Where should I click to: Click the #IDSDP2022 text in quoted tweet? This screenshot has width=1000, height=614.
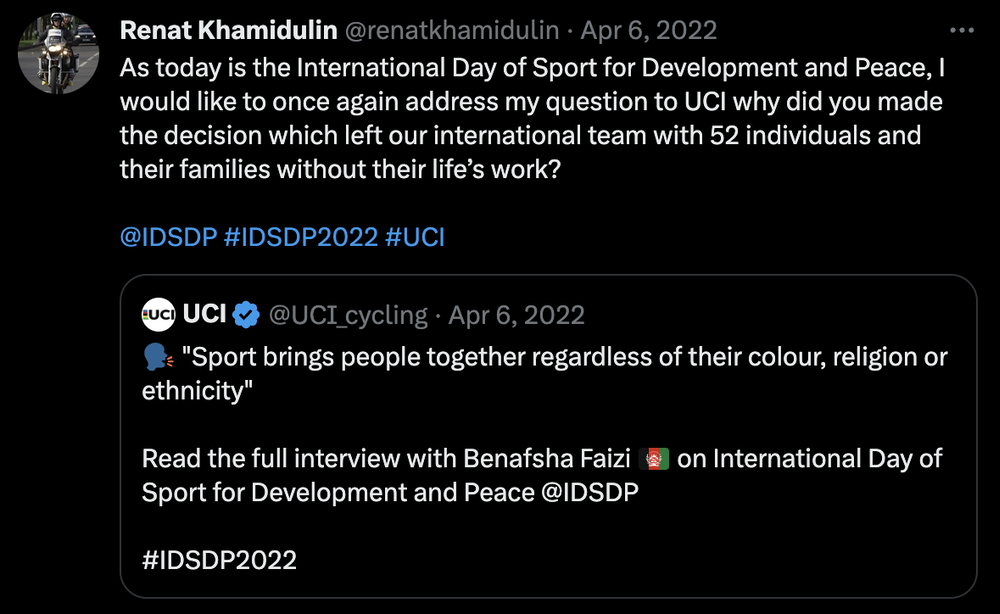tap(219, 560)
